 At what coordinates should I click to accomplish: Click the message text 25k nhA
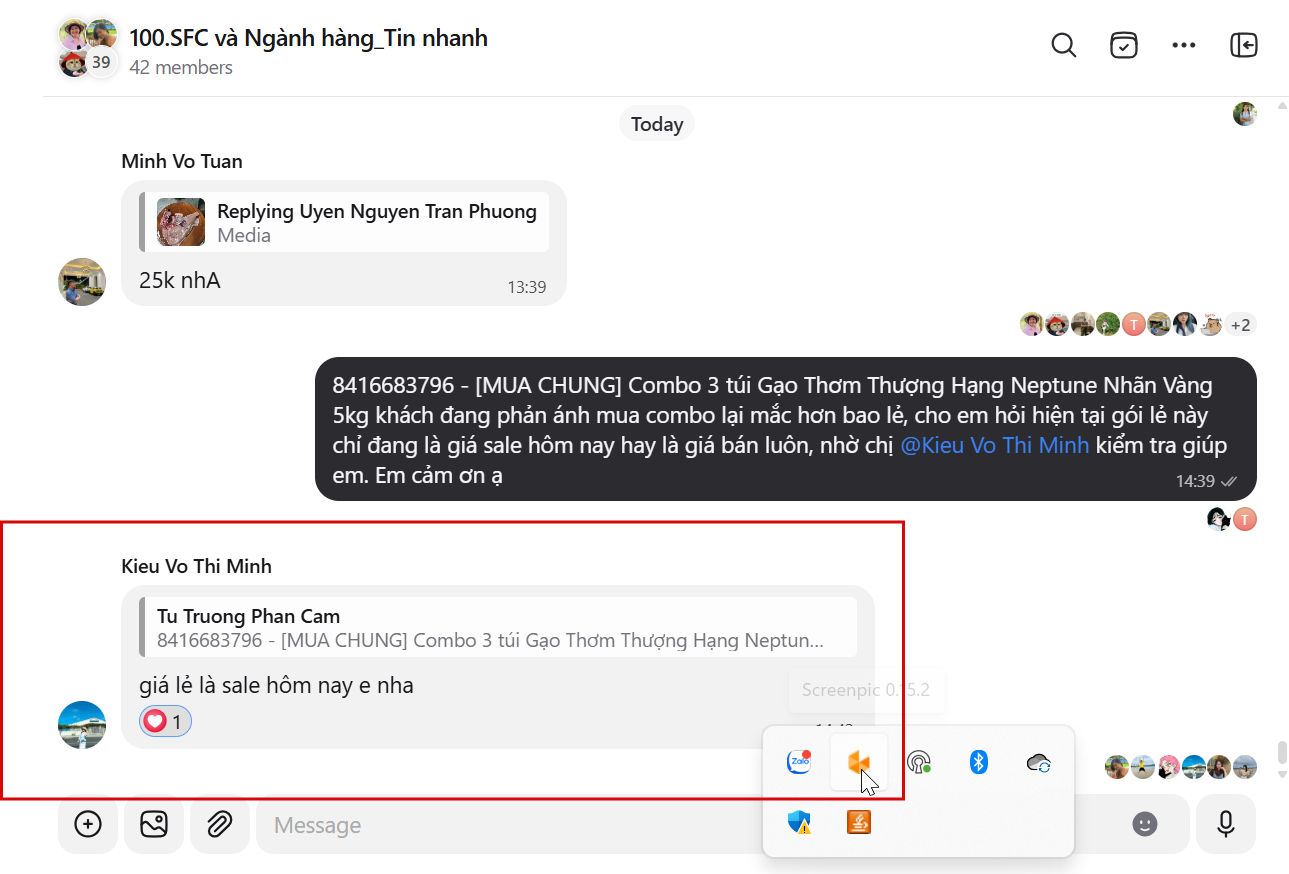tap(179, 280)
